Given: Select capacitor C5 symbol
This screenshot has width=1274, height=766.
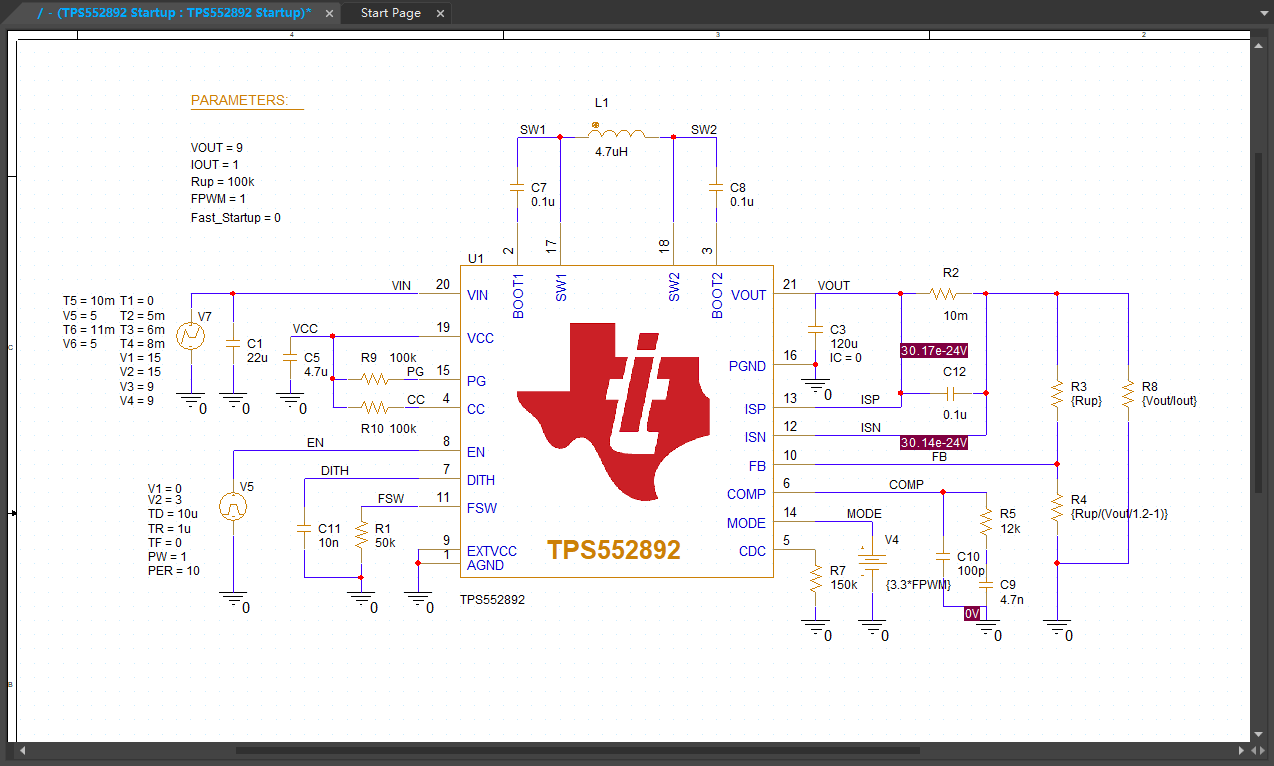Looking at the screenshot, I should pyautogui.click(x=290, y=358).
